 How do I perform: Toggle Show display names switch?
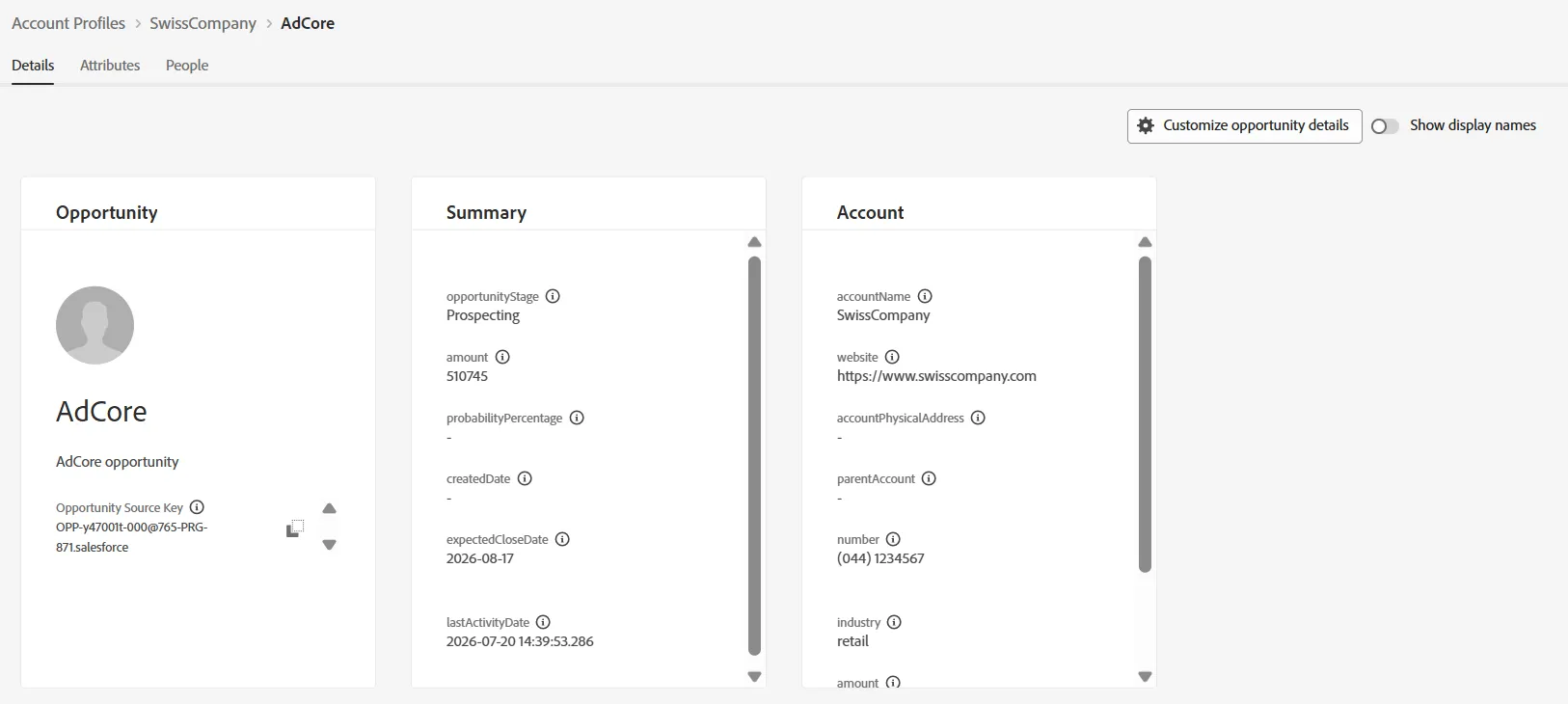[1385, 126]
